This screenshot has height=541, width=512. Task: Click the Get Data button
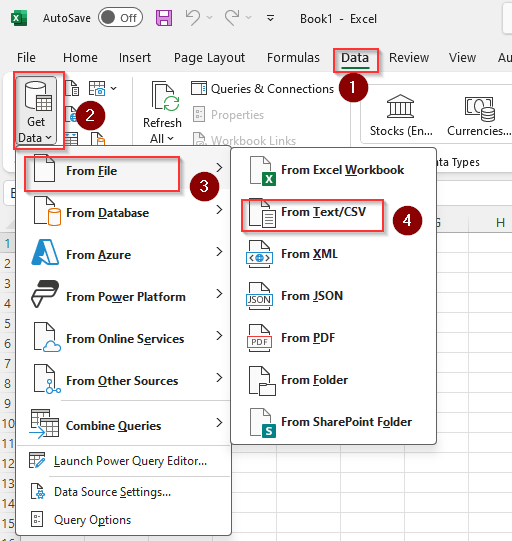tap(36, 110)
